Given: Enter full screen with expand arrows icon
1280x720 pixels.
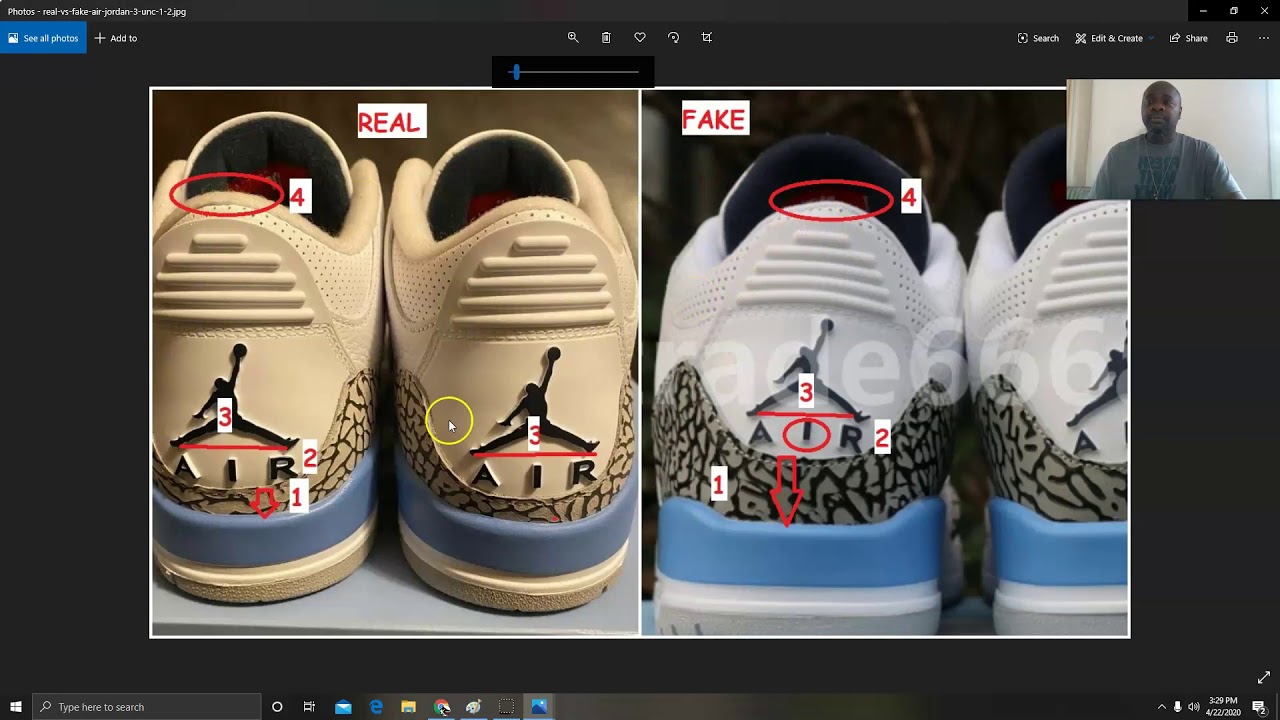Looking at the screenshot, I should [x=1264, y=677].
